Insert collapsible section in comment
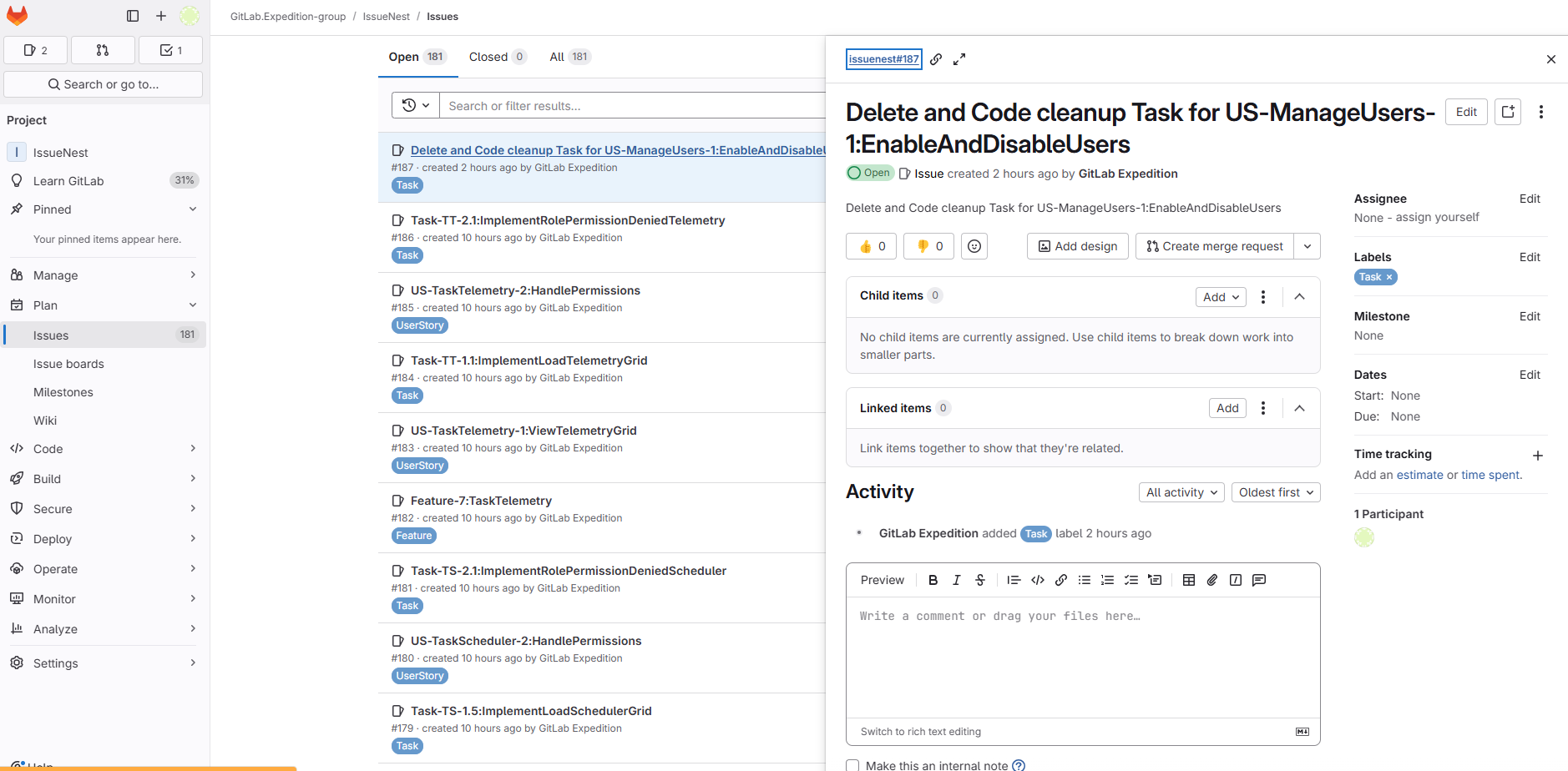This screenshot has height=771, width=1568. pyautogui.click(x=1155, y=580)
